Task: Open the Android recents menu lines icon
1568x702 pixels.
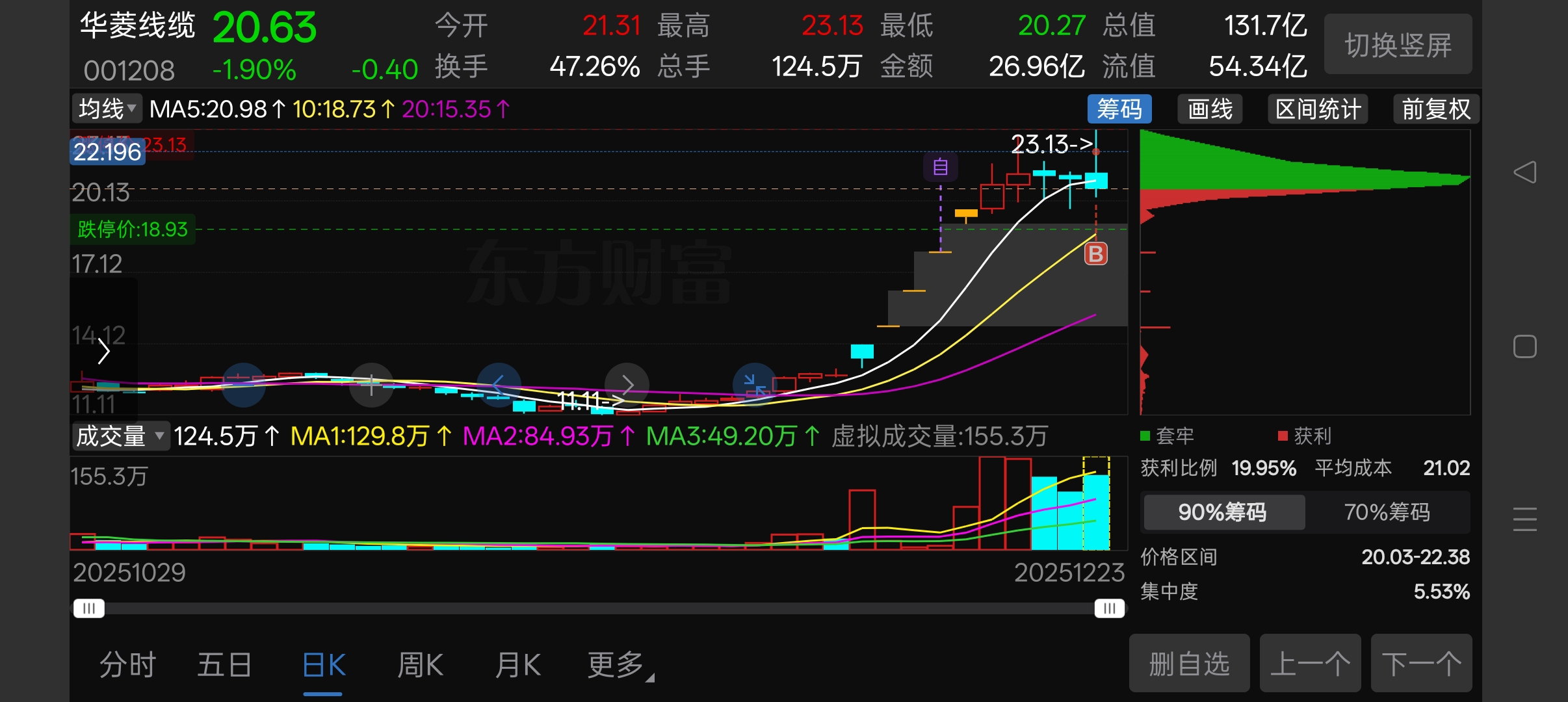Action: pyautogui.click(x=1524, y=519)
